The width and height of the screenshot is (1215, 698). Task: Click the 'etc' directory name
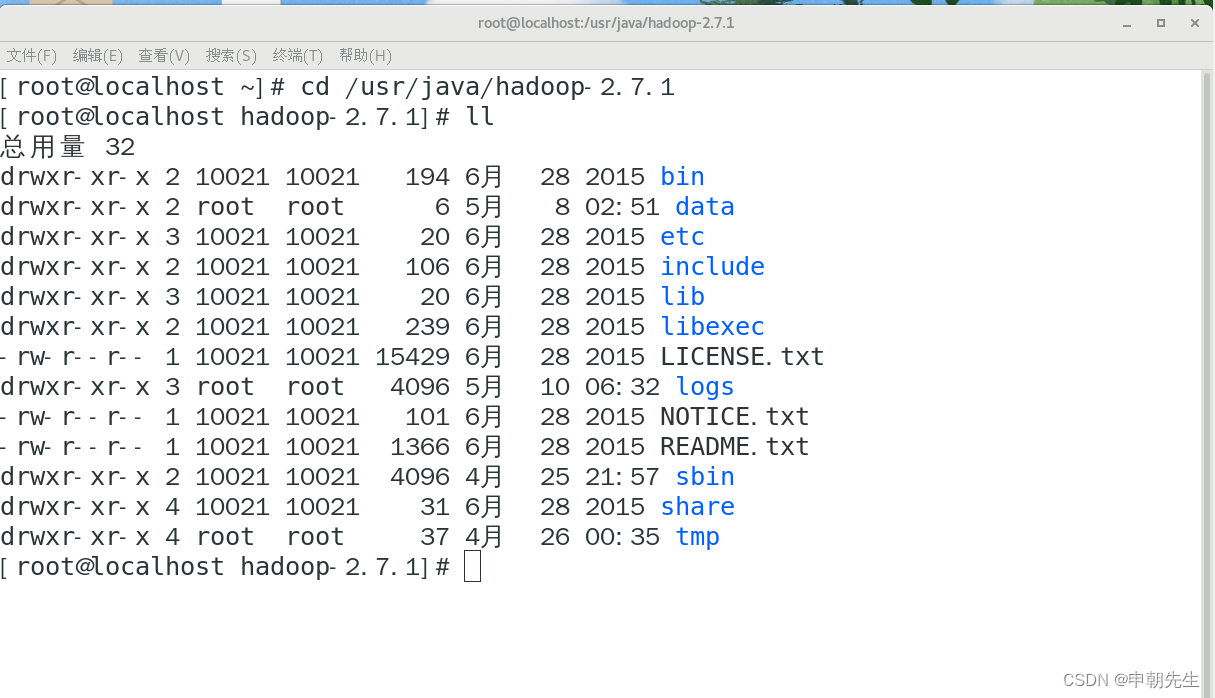coord(682,237)
